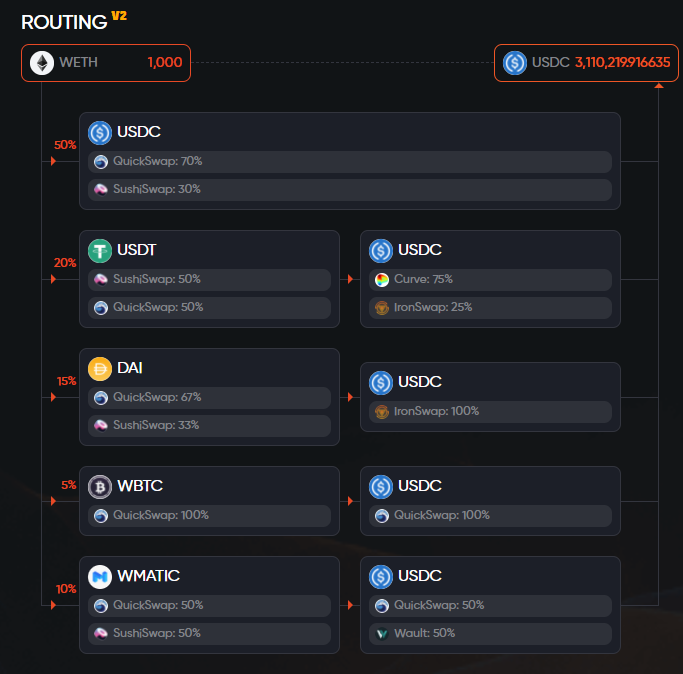The height and width of the screenshot is (674, 683).
Task: Click the 50% route split label
Action: 65,145
